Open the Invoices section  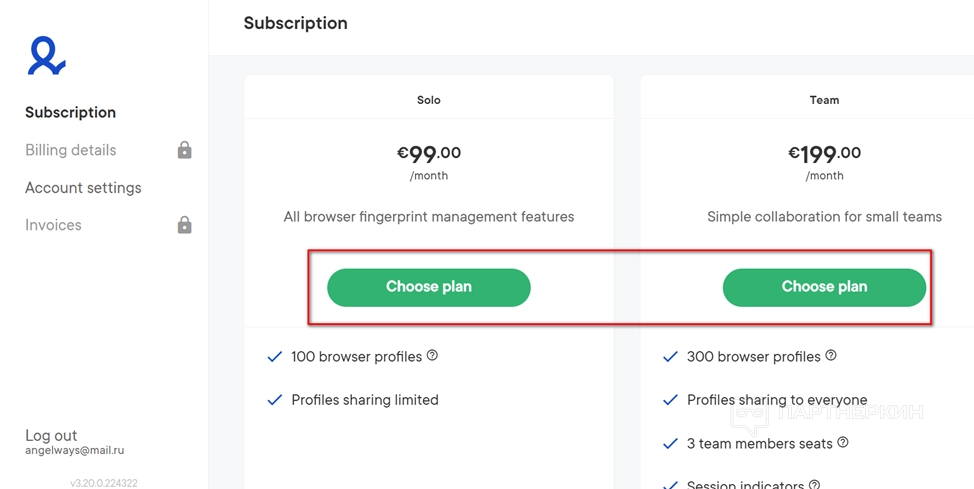pyautogui.click(x=53, y=225)
